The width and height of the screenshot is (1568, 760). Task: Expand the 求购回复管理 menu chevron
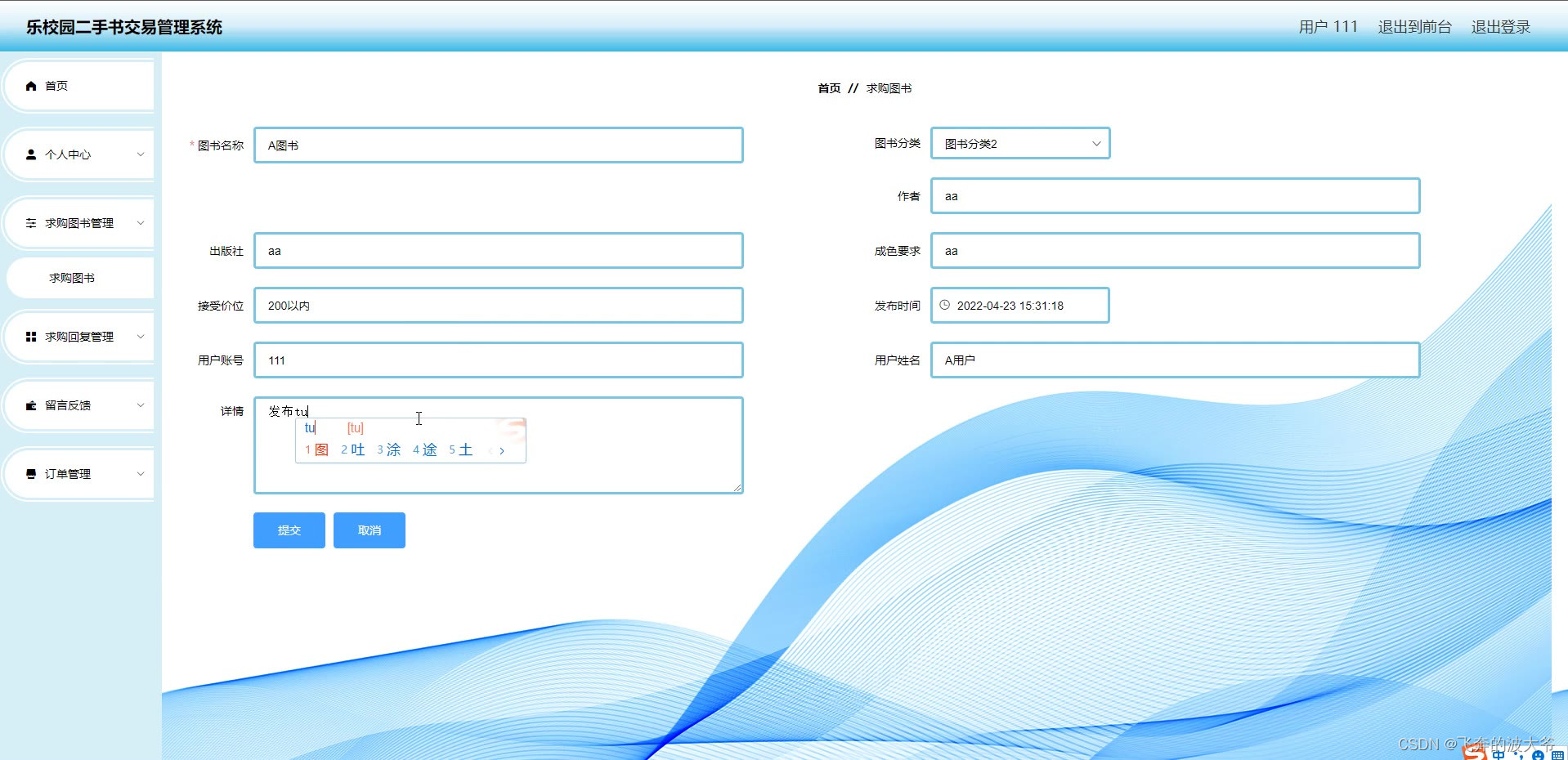point(141,337)
